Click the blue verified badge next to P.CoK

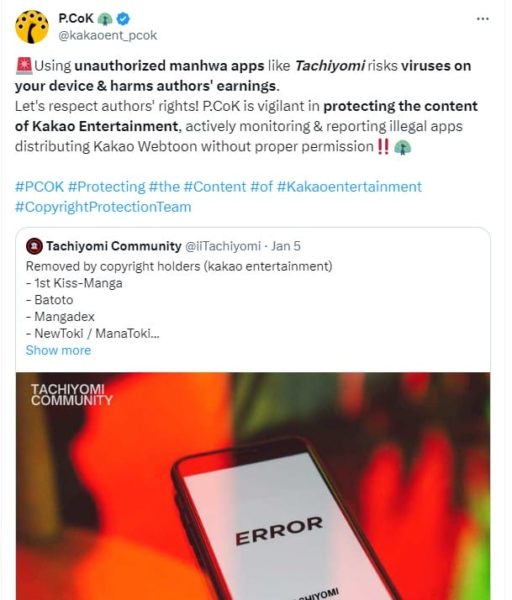tap(123, 18)
